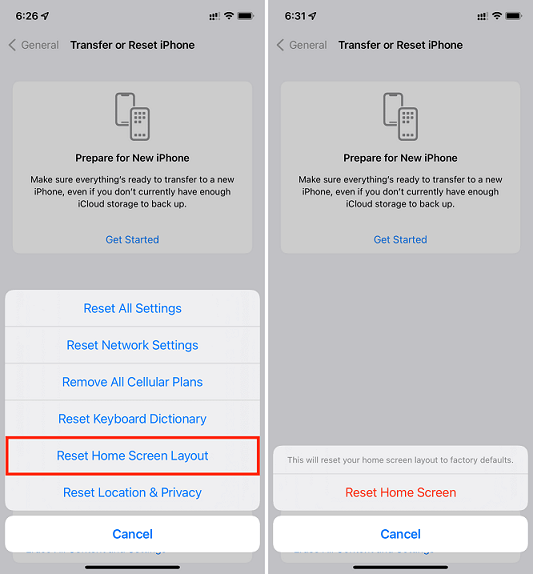The width and height of the screenshot is (533, 574).
Task: Tap the cellular signal icon on the right phone
Action: [x=482, y=16]
